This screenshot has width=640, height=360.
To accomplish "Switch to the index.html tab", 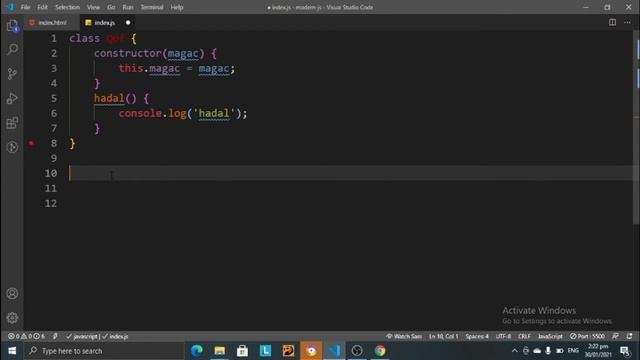I will point(52,23).
